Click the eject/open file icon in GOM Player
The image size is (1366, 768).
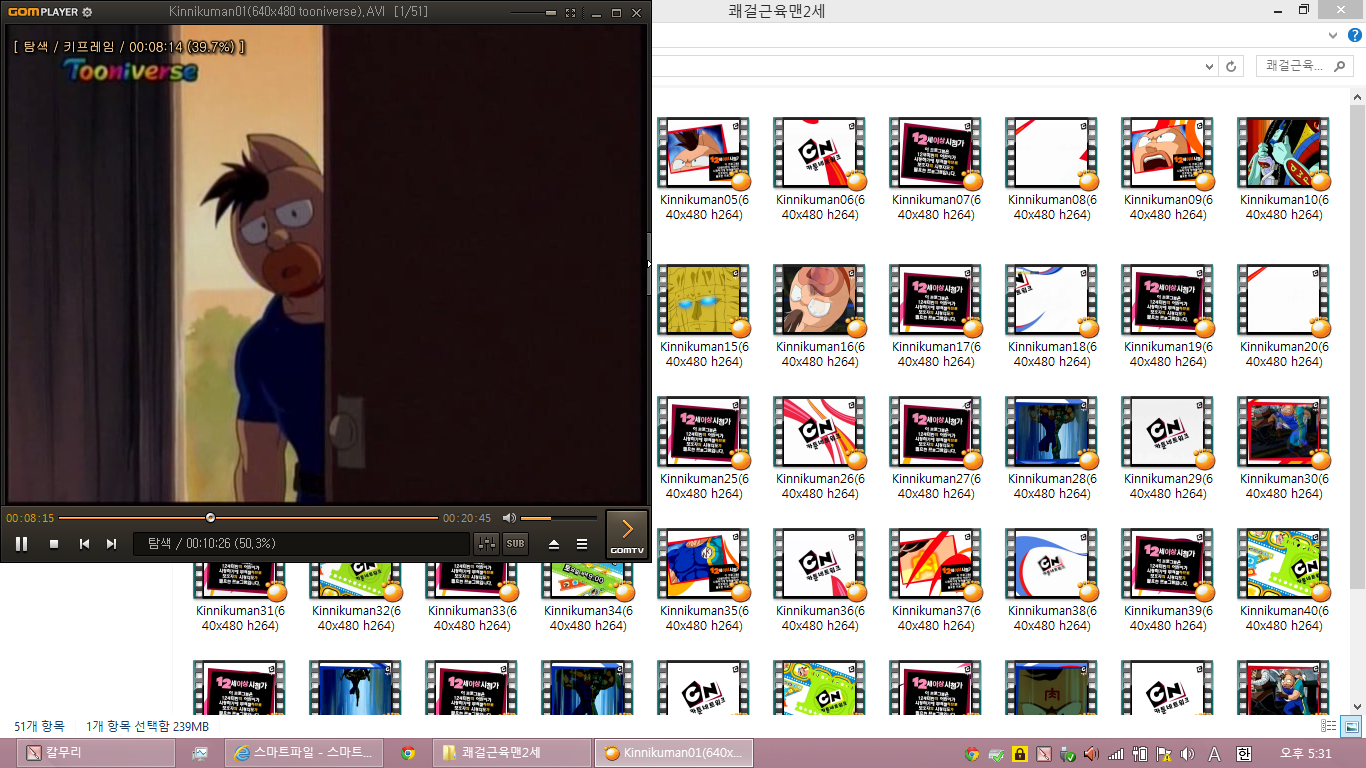[554, 544]
